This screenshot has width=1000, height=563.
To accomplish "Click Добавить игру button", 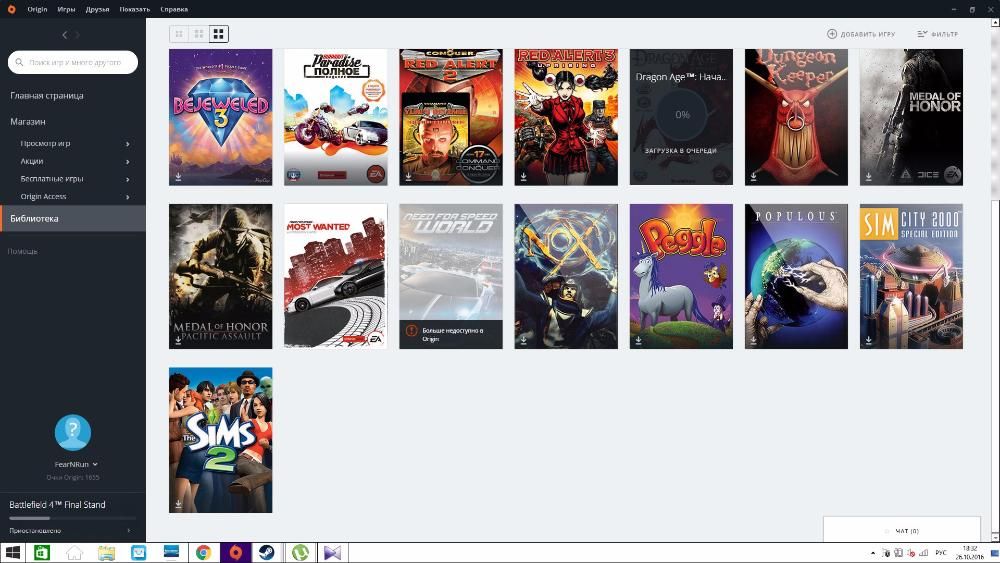I will click(x=861, y=34).
